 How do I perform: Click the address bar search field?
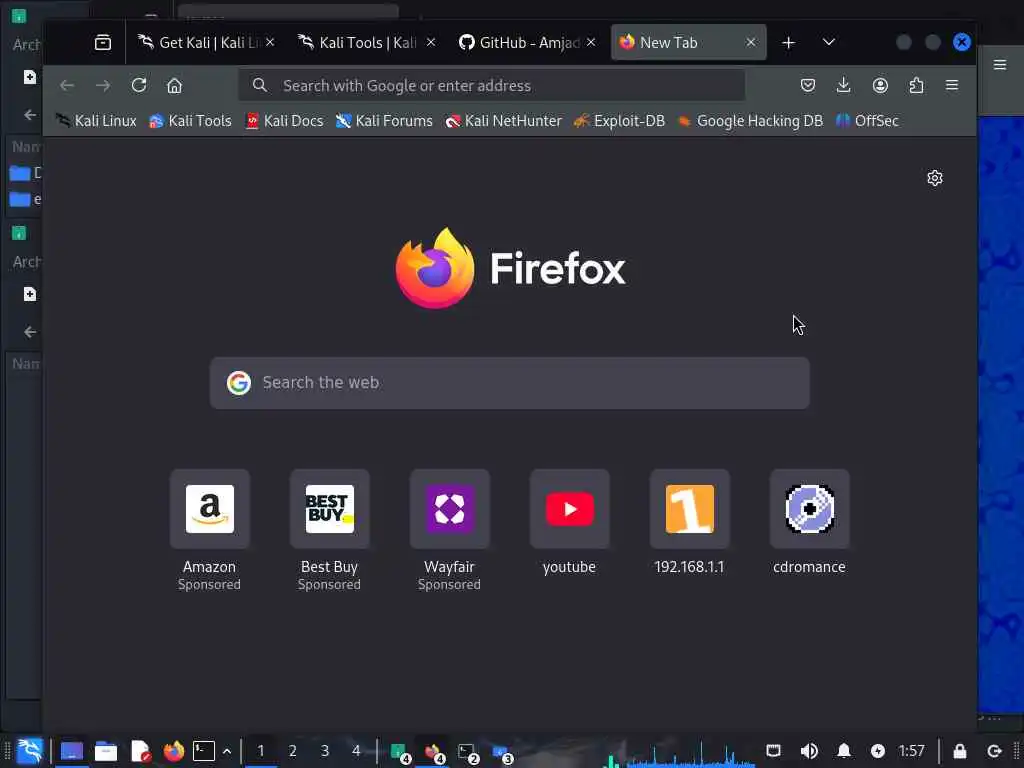tap(492, 86)
